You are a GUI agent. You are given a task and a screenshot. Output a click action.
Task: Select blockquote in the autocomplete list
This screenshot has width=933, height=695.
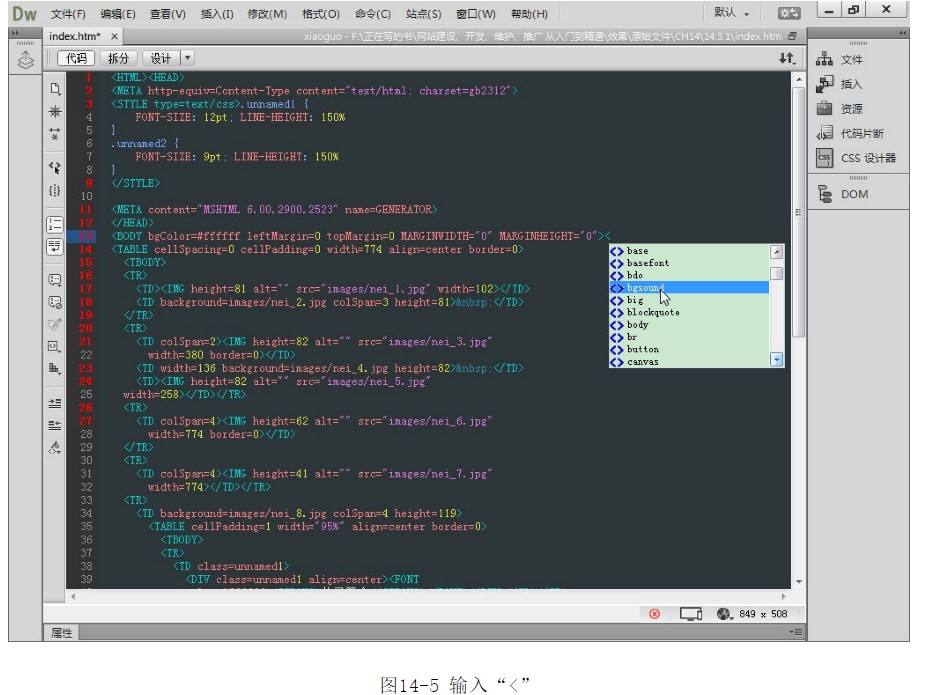653,312
